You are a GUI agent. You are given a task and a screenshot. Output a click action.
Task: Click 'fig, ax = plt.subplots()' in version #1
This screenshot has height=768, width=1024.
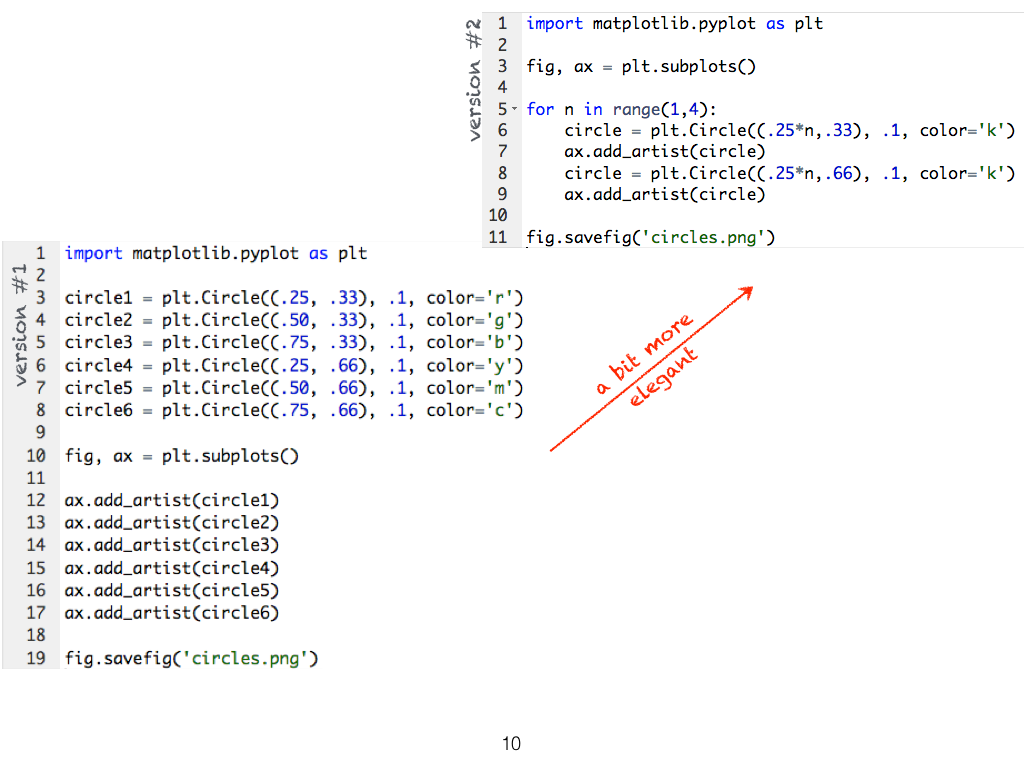point(182,456)
